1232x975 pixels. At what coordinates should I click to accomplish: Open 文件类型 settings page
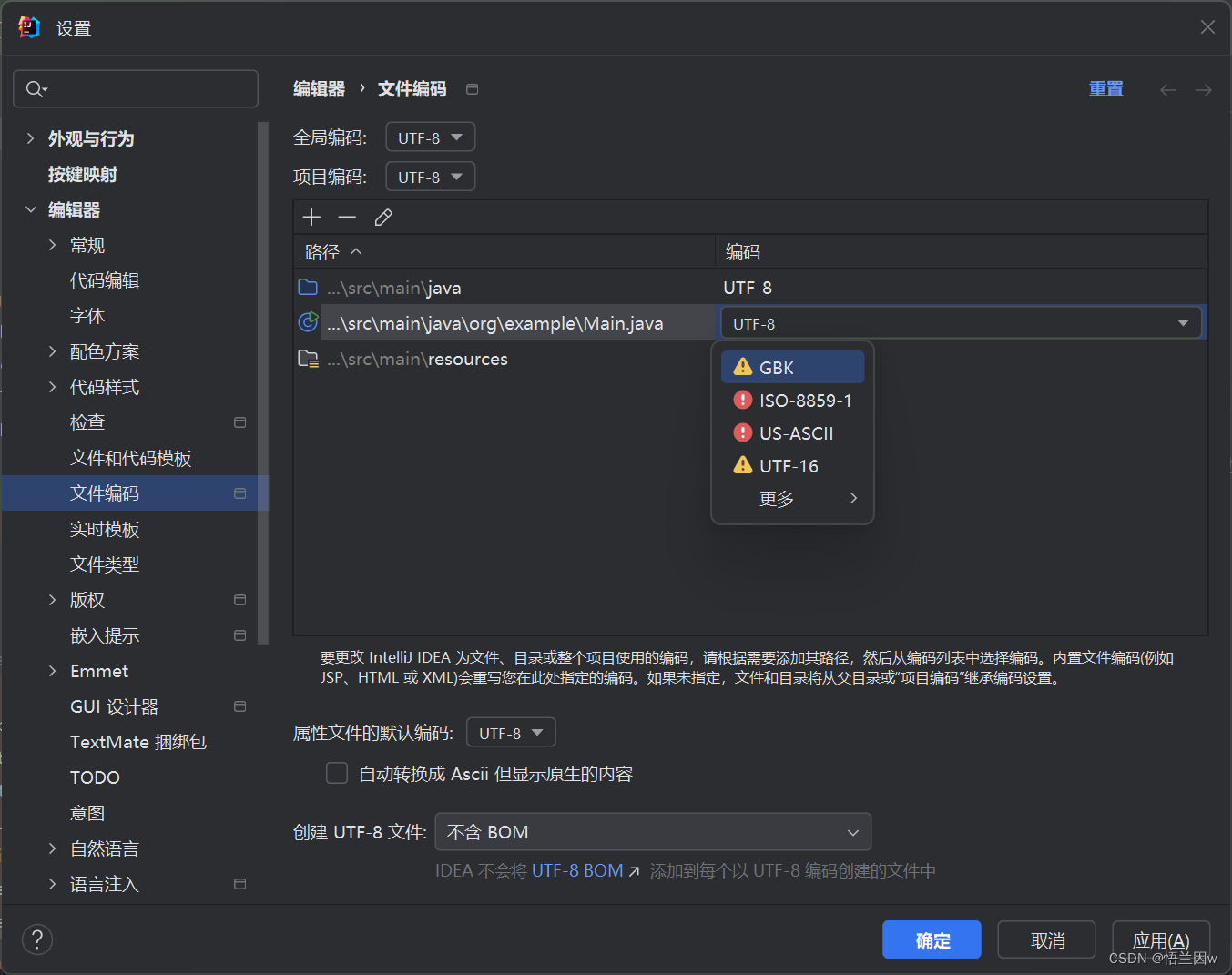click(105, 564)
